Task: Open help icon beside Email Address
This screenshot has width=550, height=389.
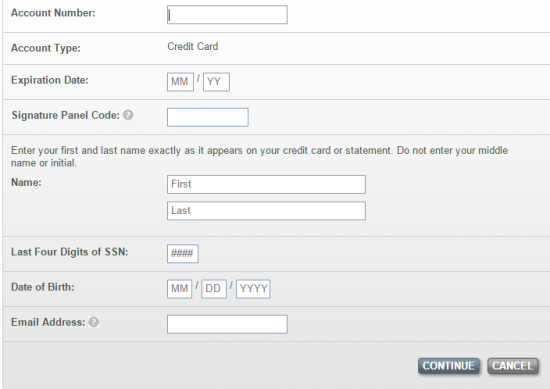Action: pyautogui.click(x=94, y=322)
